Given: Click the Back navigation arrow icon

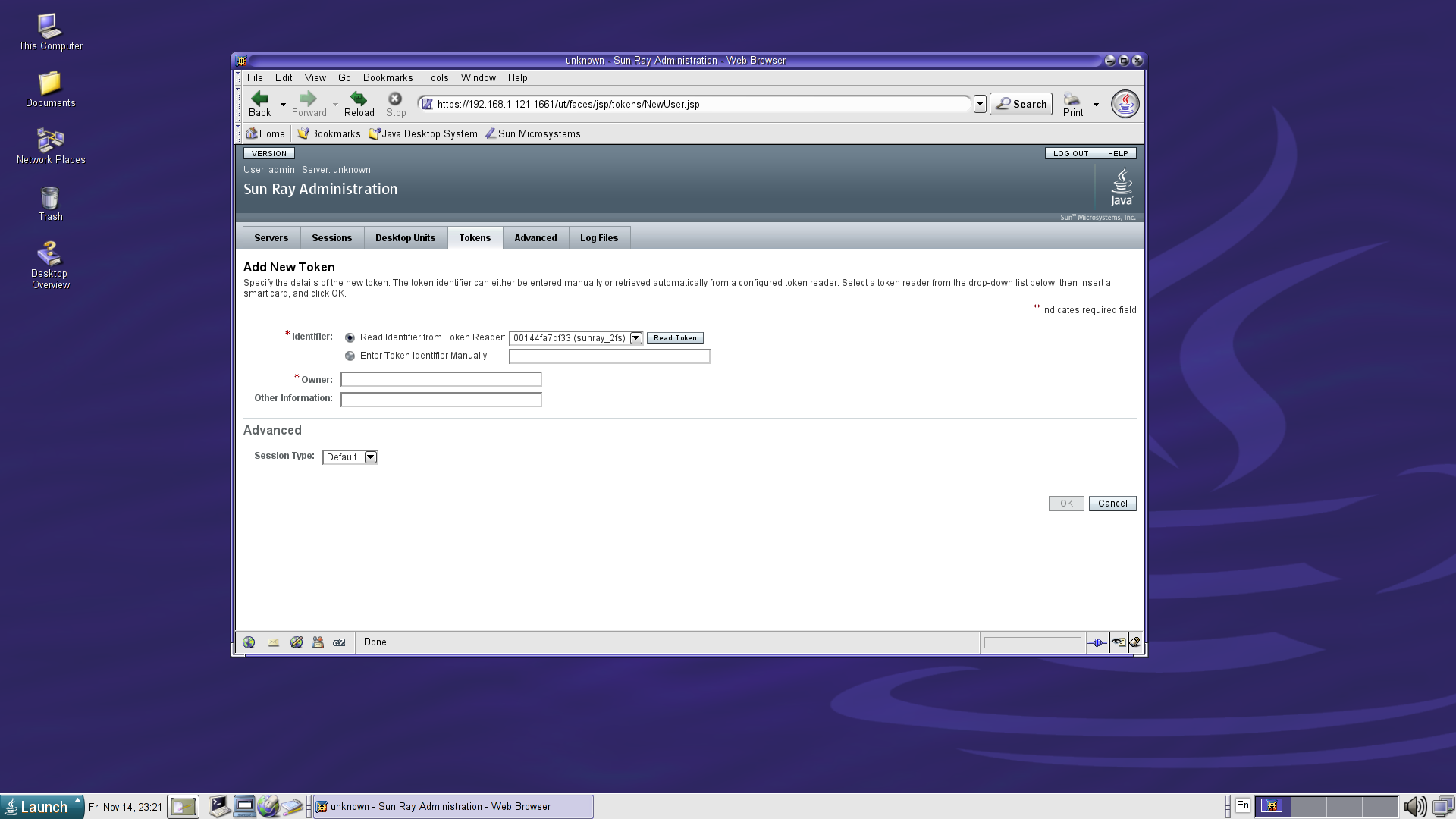Looking at the screenshot, I should click(x=259, y=99).
